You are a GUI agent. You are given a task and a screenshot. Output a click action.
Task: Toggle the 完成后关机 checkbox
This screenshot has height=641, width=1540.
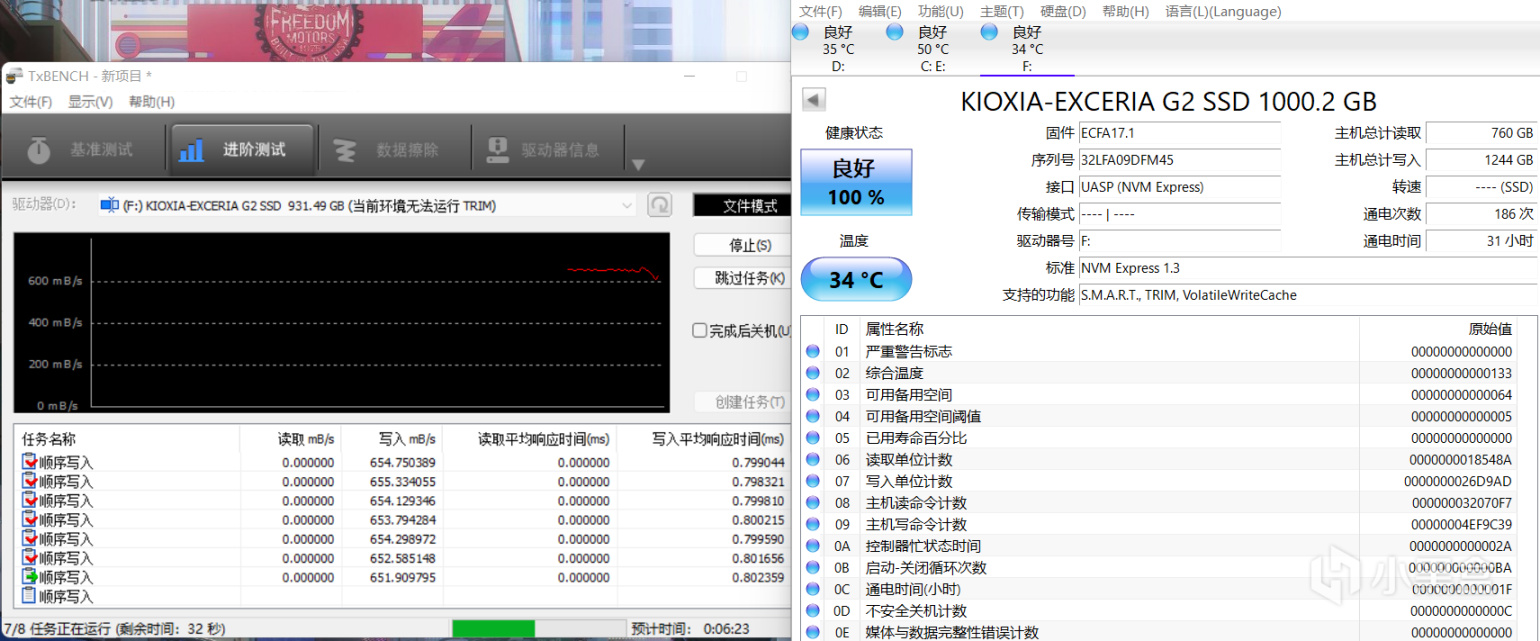click(700, 330)
